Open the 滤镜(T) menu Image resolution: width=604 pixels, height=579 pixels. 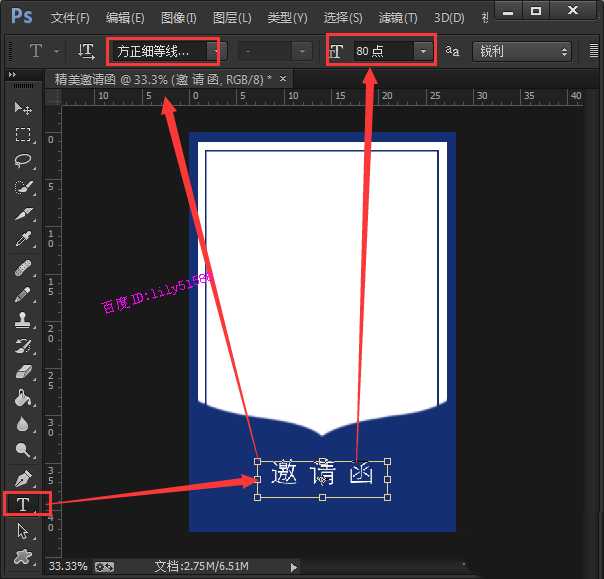398,18
